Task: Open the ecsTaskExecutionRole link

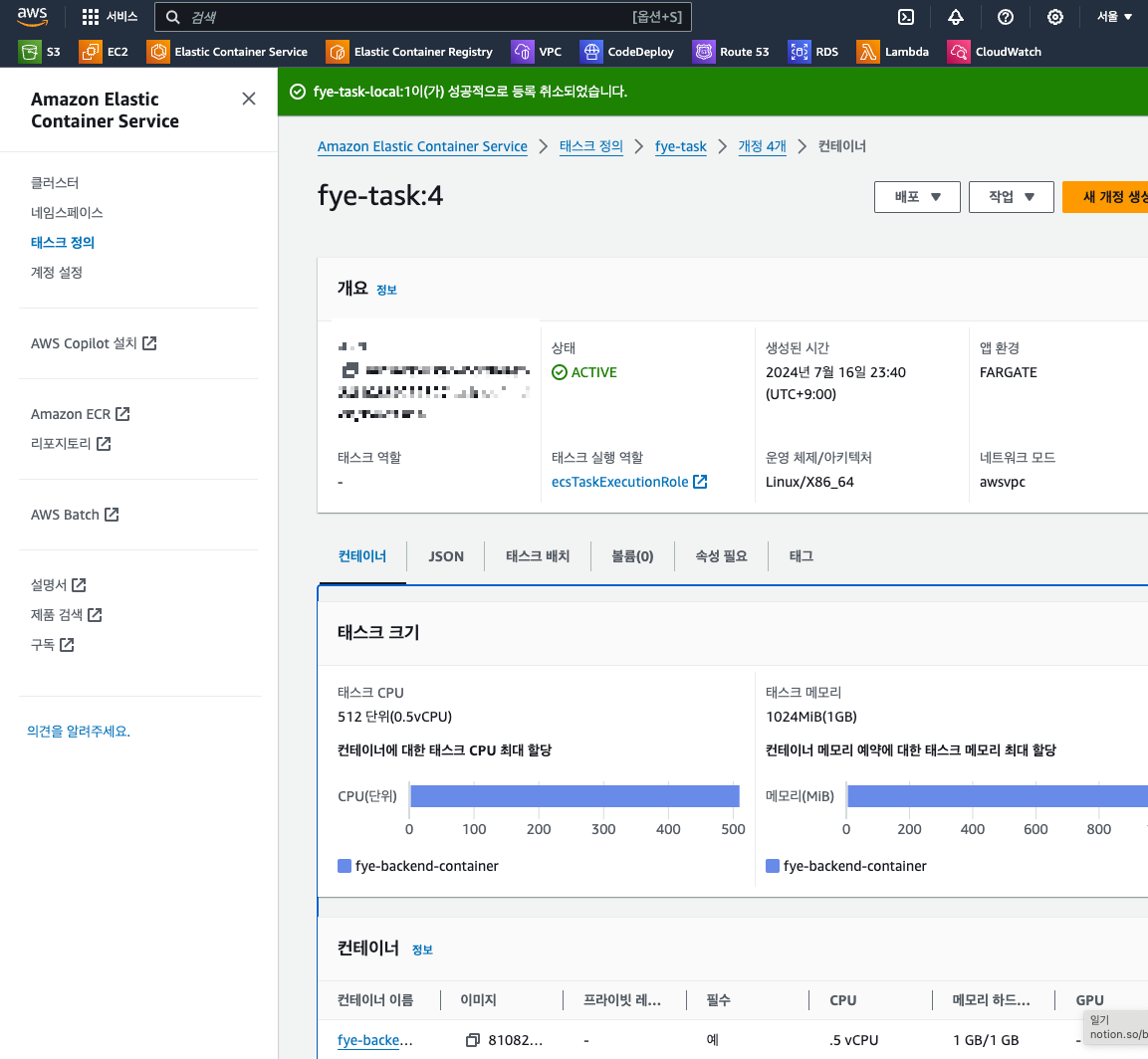Action: (x=619, y=482)
